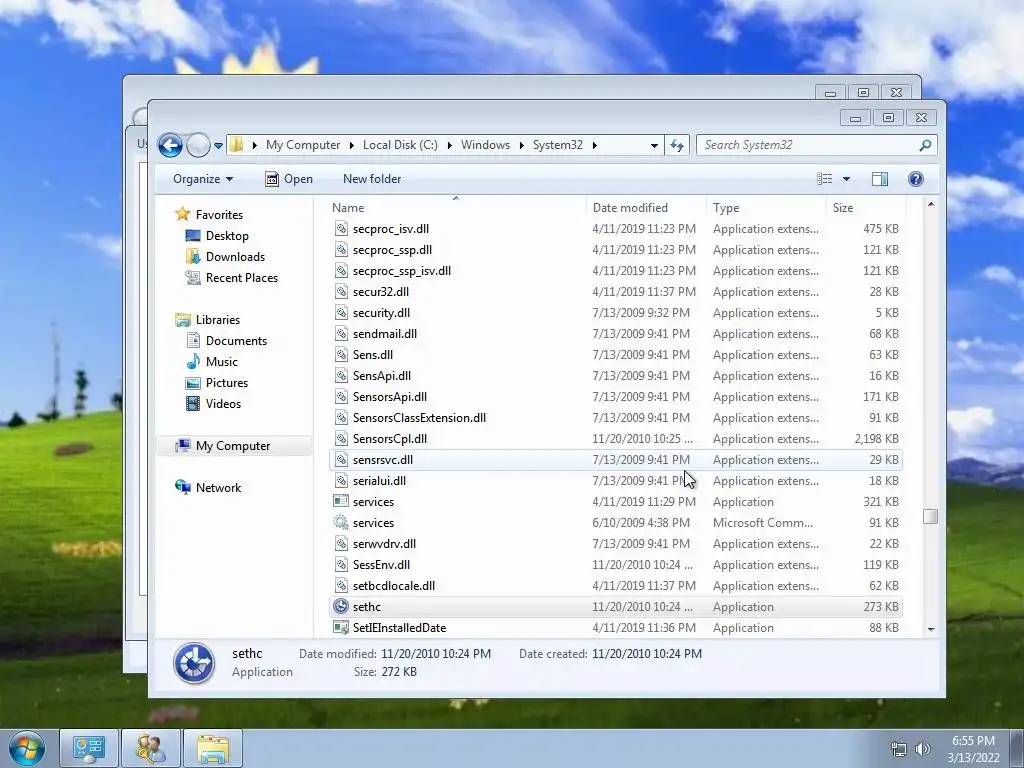Screen dimensions: 1024x768
Task: Click the Favorites star icon
Action: tap(183, 214)
